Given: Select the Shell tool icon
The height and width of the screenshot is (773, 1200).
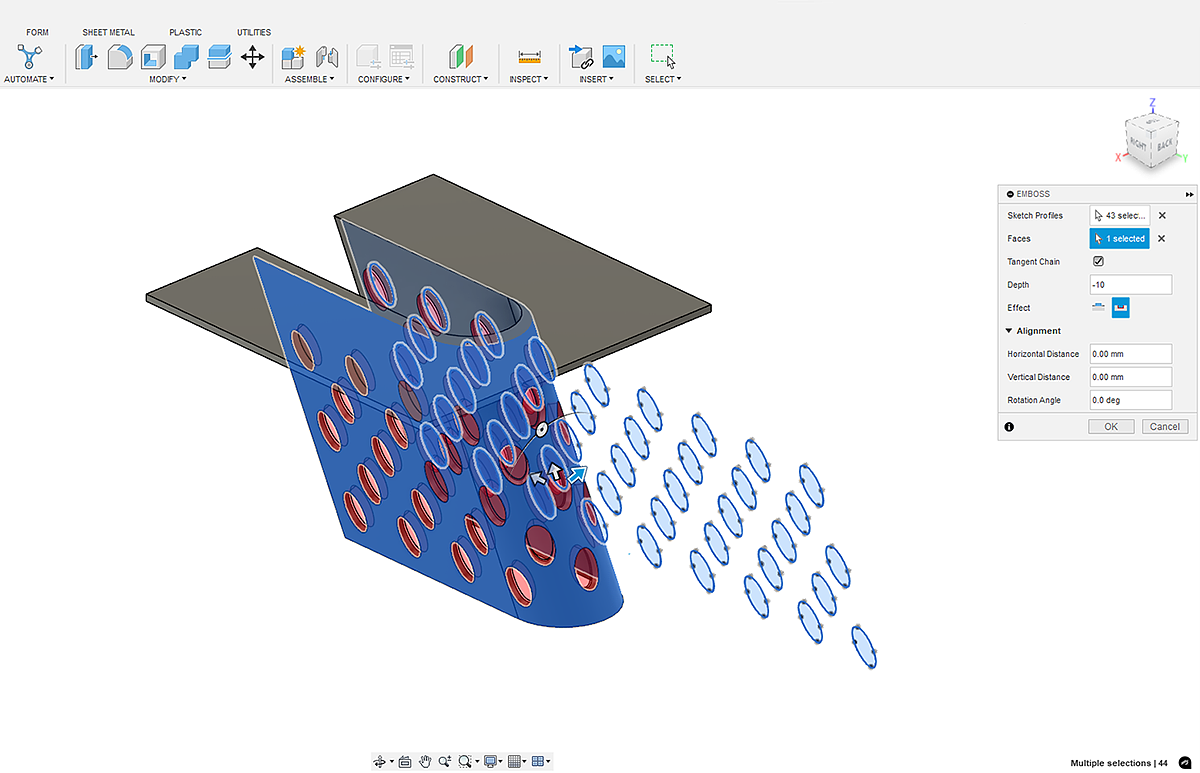Looking at the screenshot, I should [153, 57].
